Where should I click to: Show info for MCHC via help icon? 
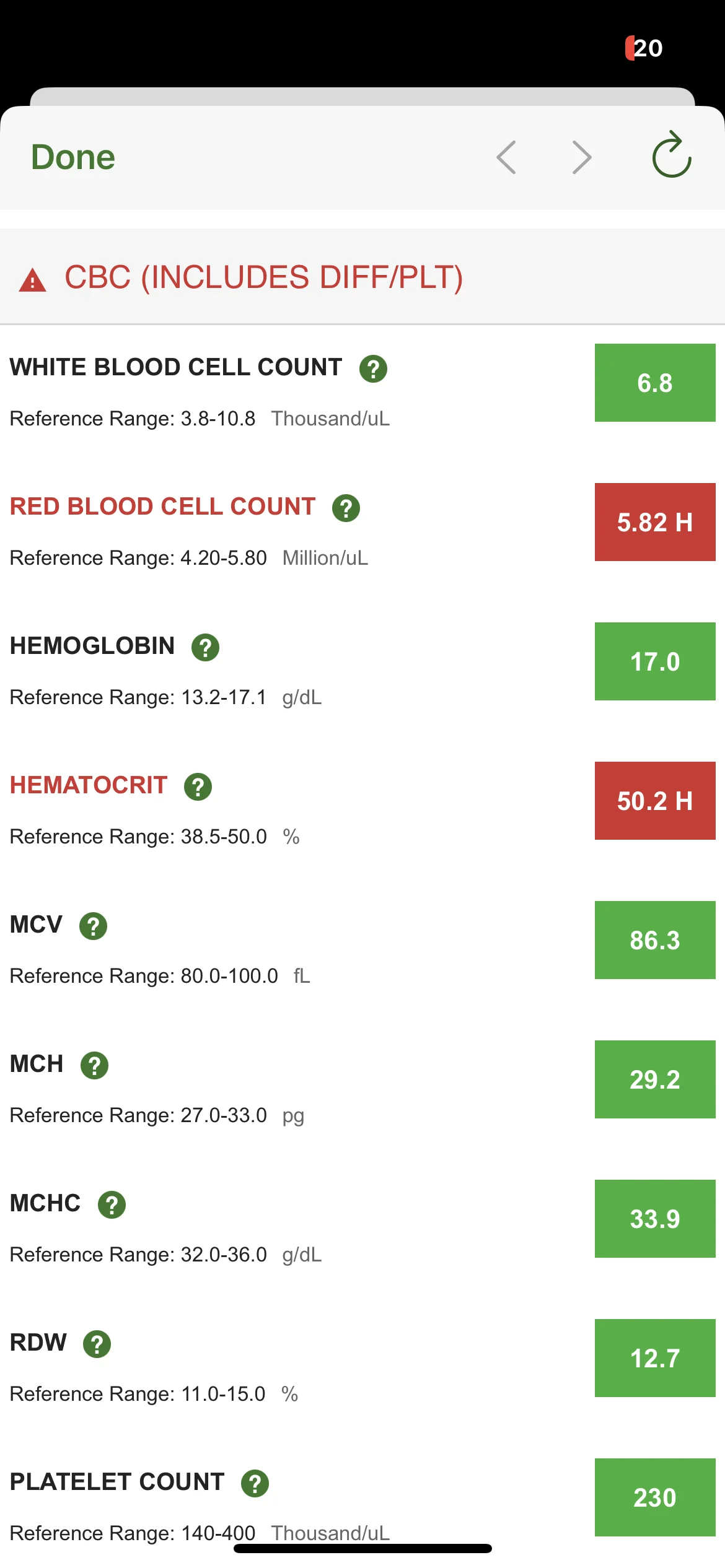pyautogui.click(x=112, y=1205)
